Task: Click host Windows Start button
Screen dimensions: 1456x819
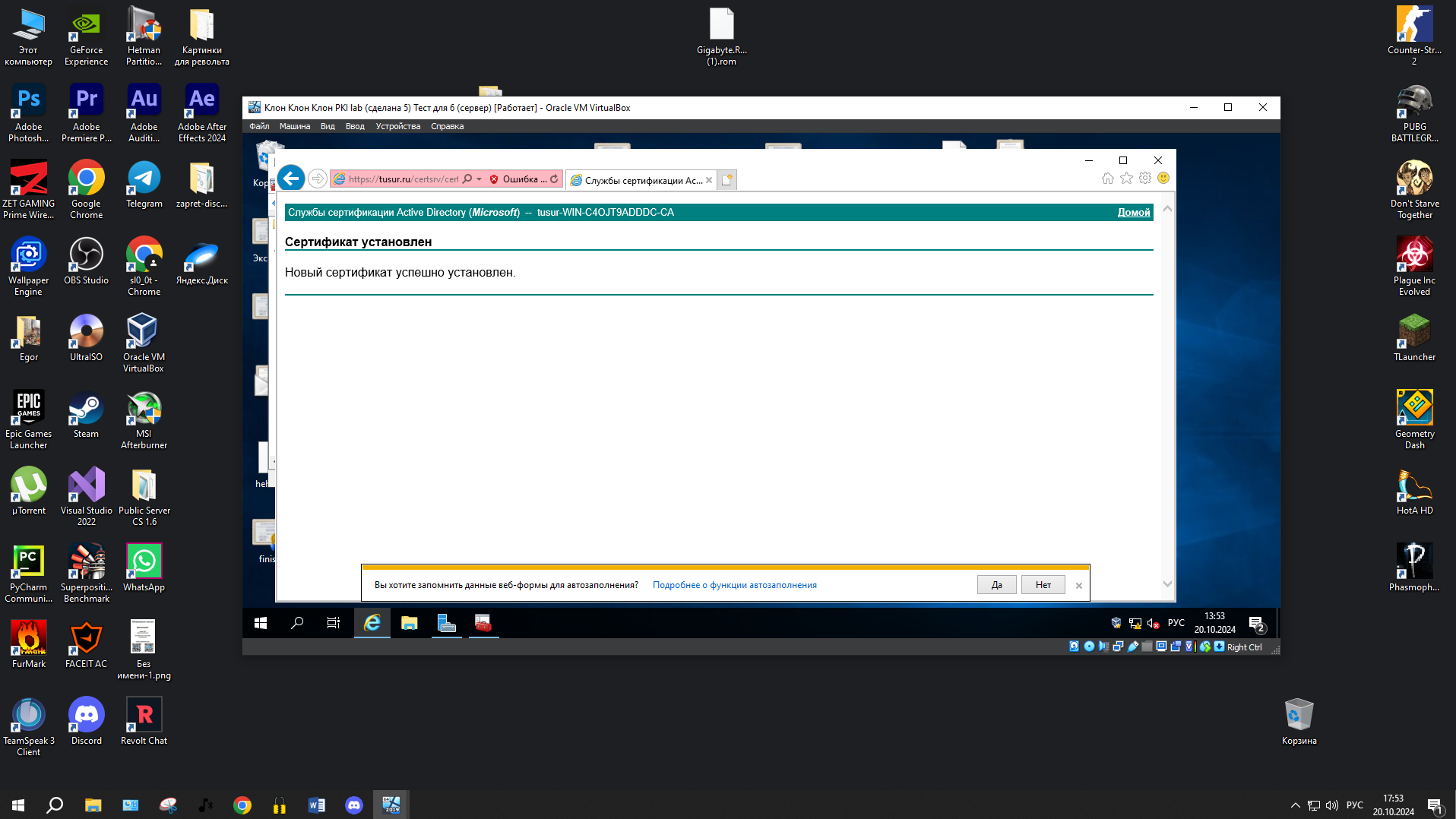Action: 18,805
